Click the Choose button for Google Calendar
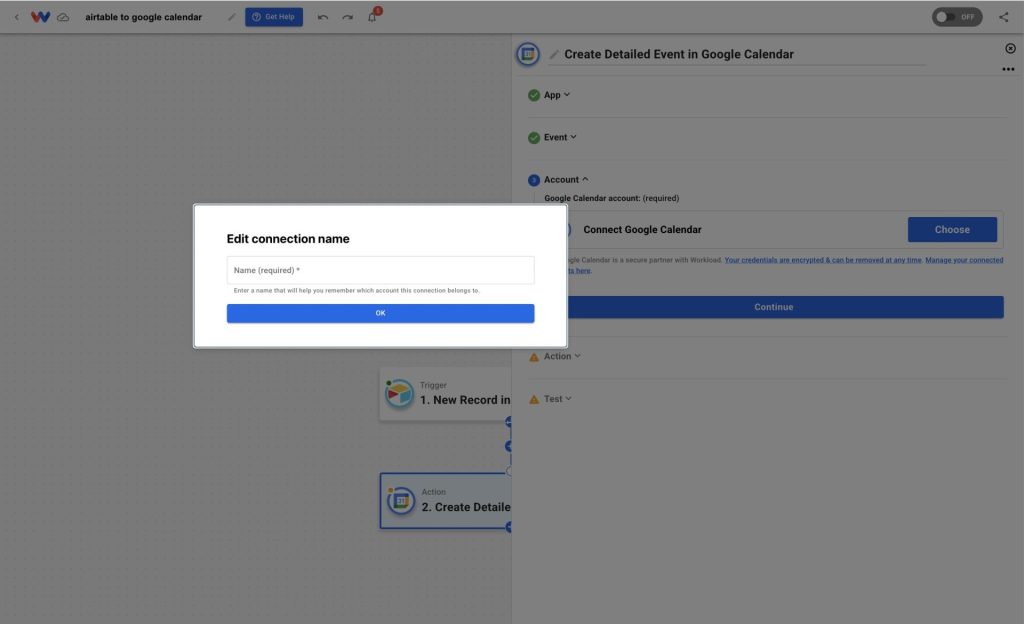1024x624 pixels. 952,230
